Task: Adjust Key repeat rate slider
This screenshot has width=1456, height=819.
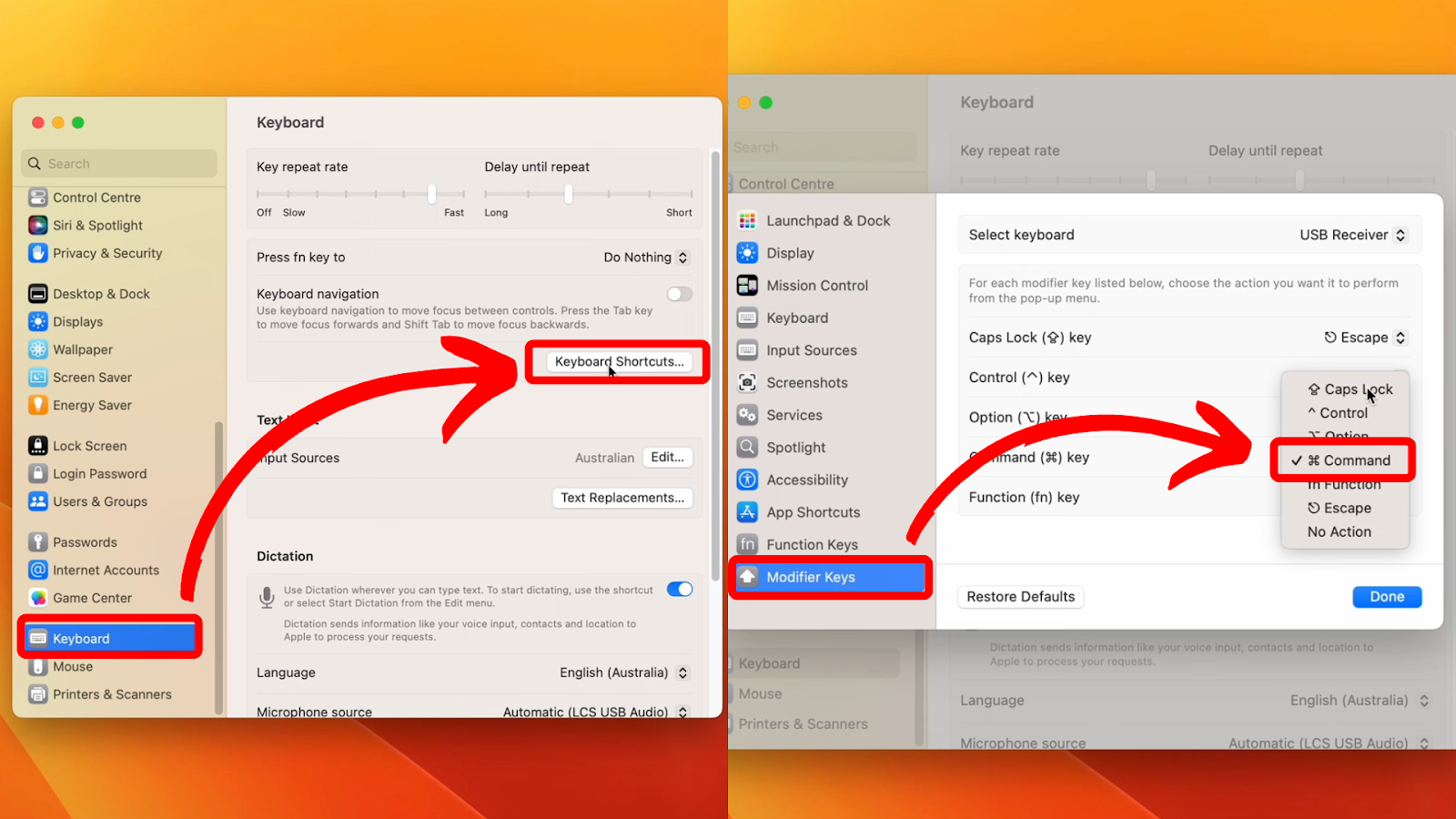Action: pos(432,194)
